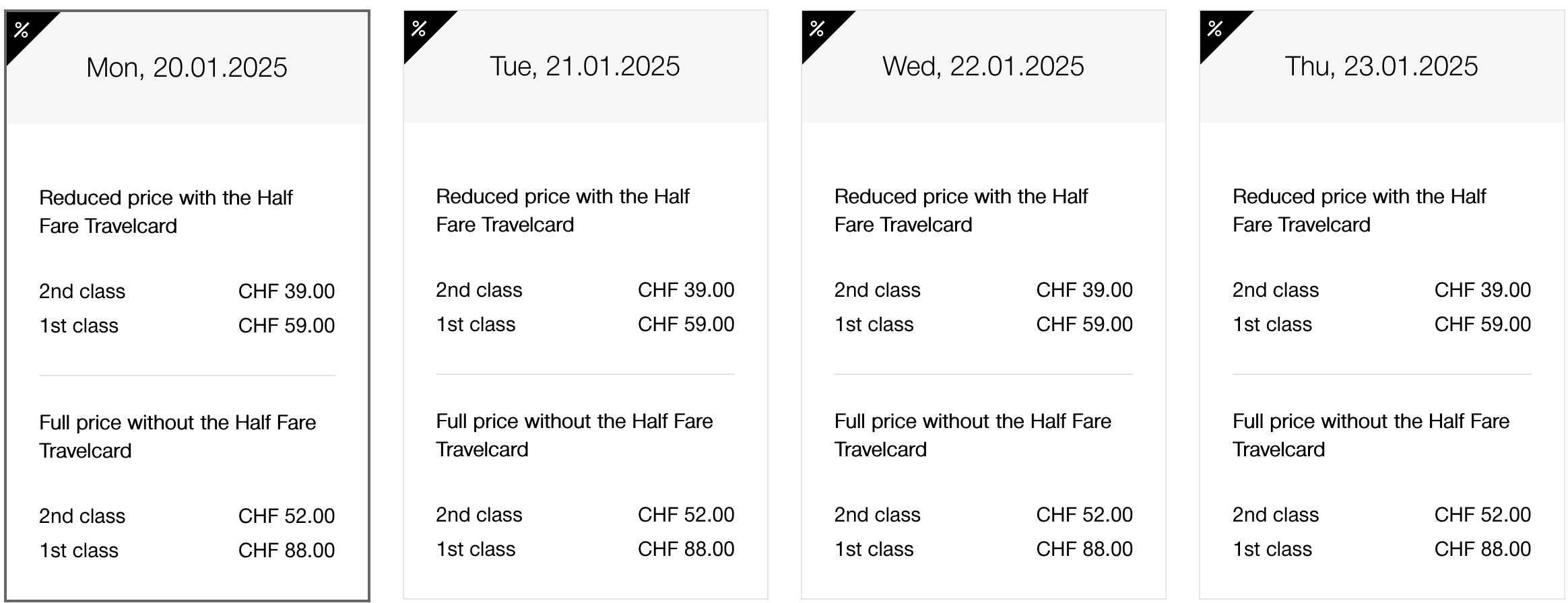The height and width of the screenshot is (603, 1568).
Task: Select the Tue, 21.01.2025 date card
Action: tap(585, 67)
